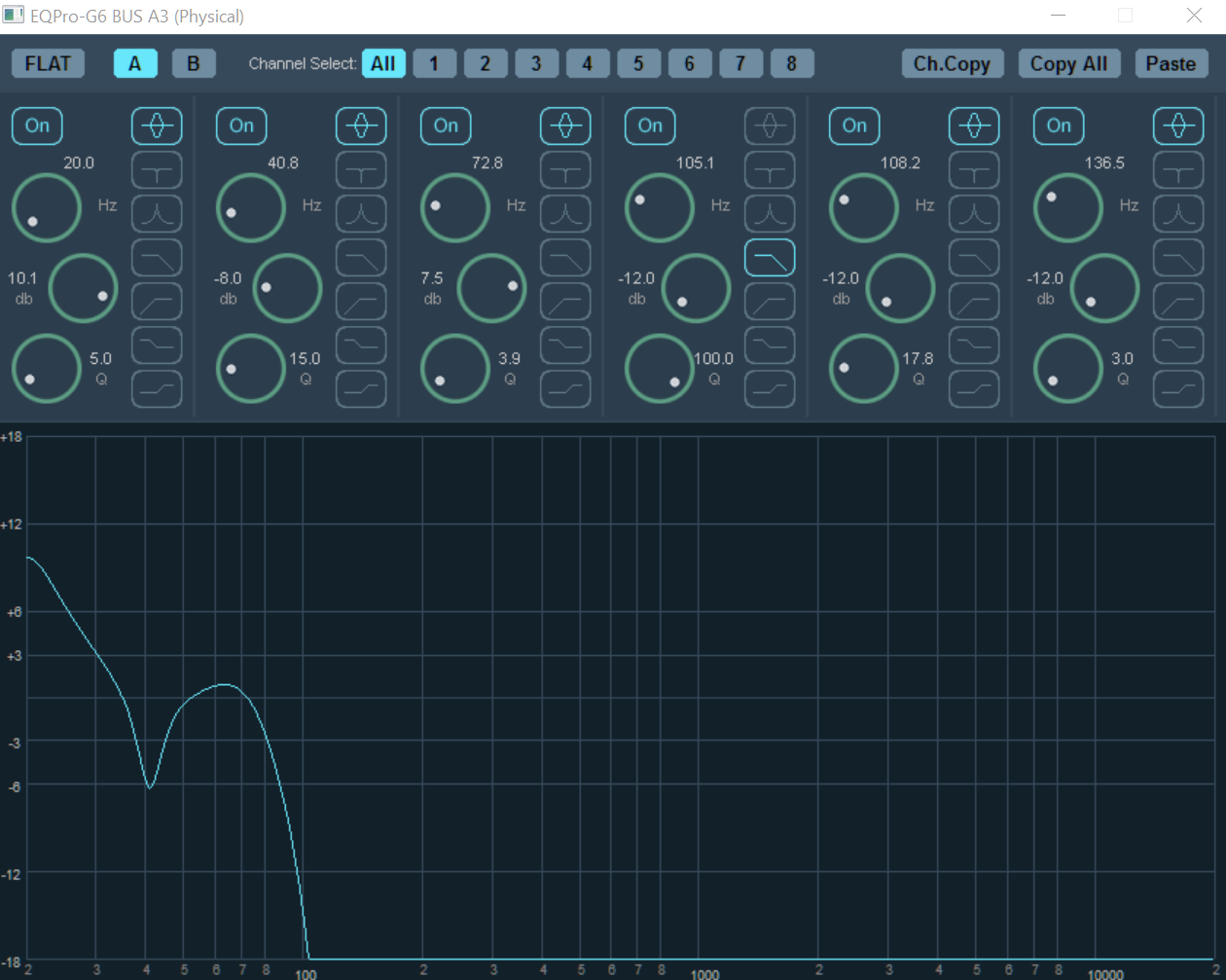Select peaking bell filter for 105.1 Hz band
Screen dimensions: 1226x980
click(770, 126)
